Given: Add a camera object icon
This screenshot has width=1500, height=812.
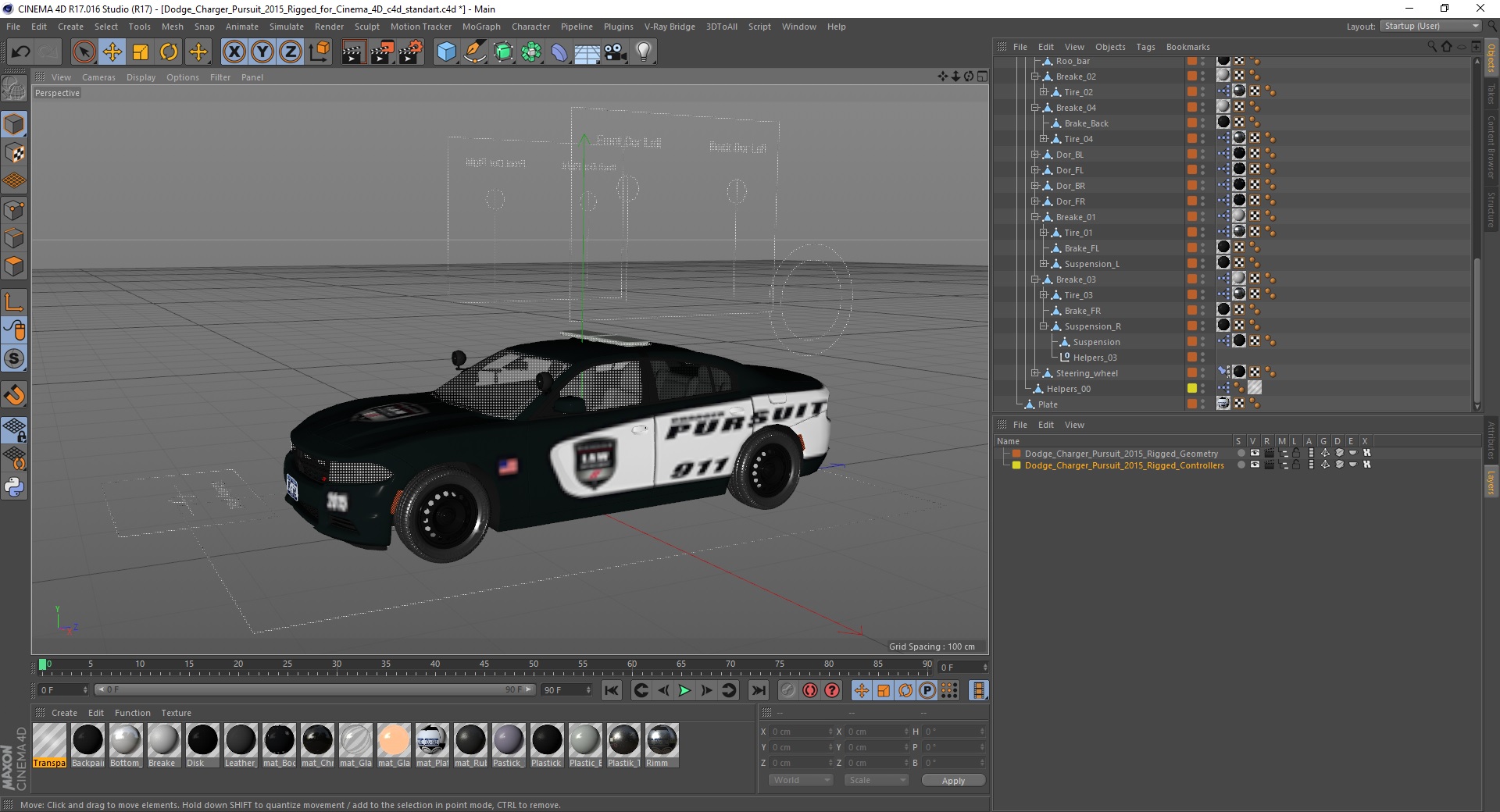Looking at the screenshot, I should pos(616,52).
